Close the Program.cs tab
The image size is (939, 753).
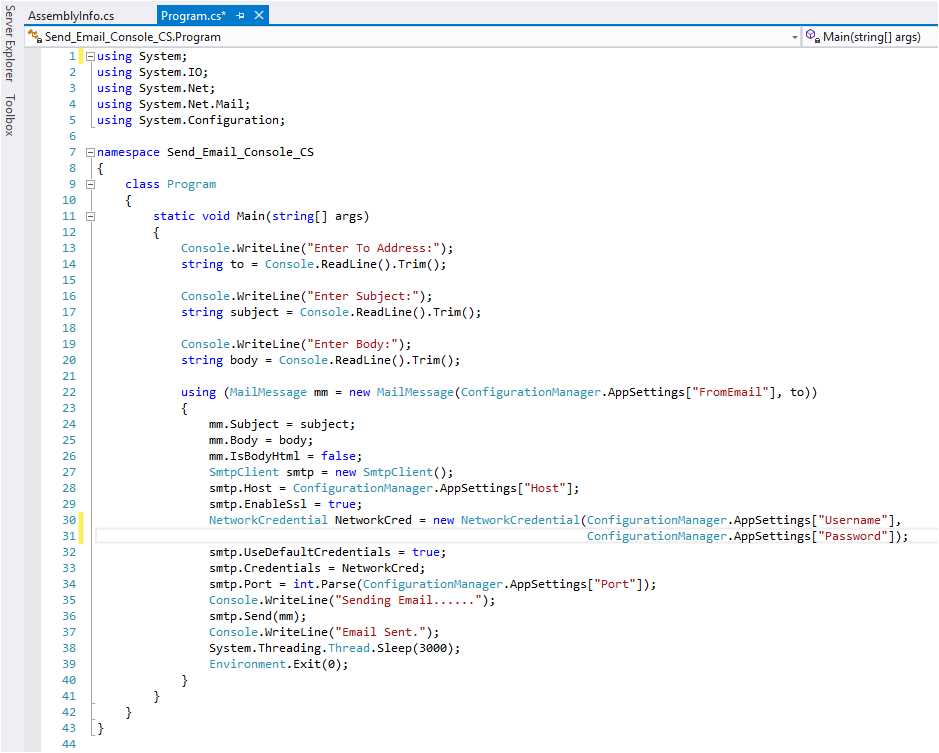point(259,16)
